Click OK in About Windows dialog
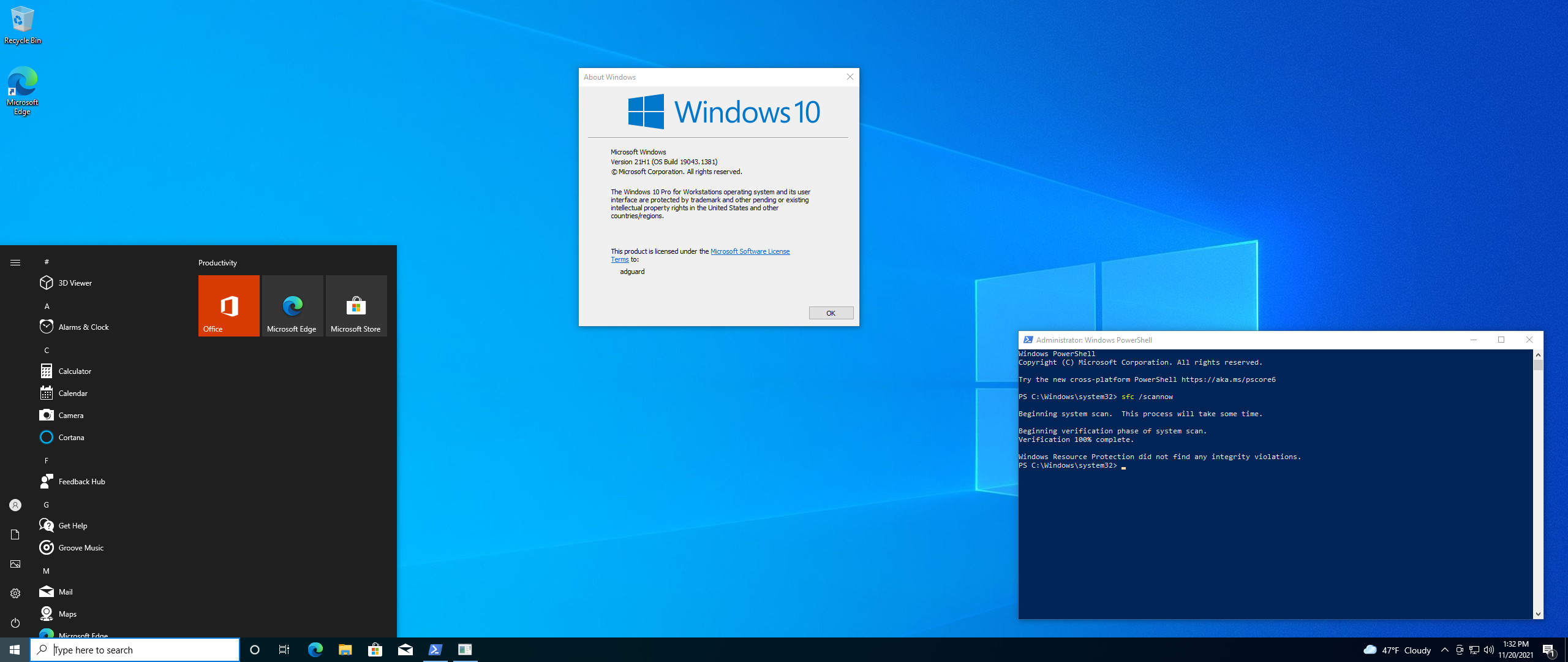Image resolution: width=1568 pixels, height=662 pixels. (831, 313)
